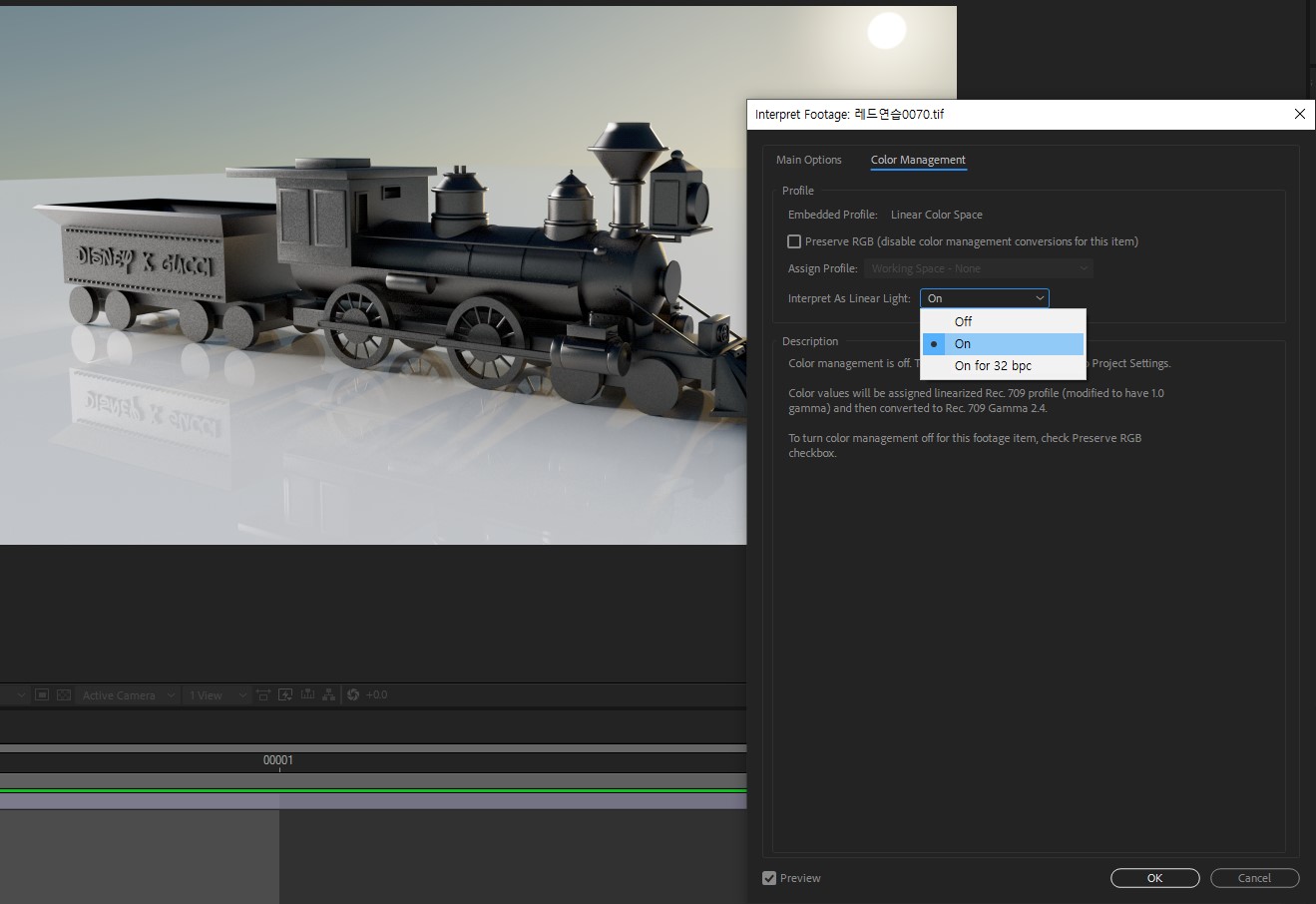Choose On in the linear light list
Viewport: 1316px width, 904px height.
tap(1003, 343)
